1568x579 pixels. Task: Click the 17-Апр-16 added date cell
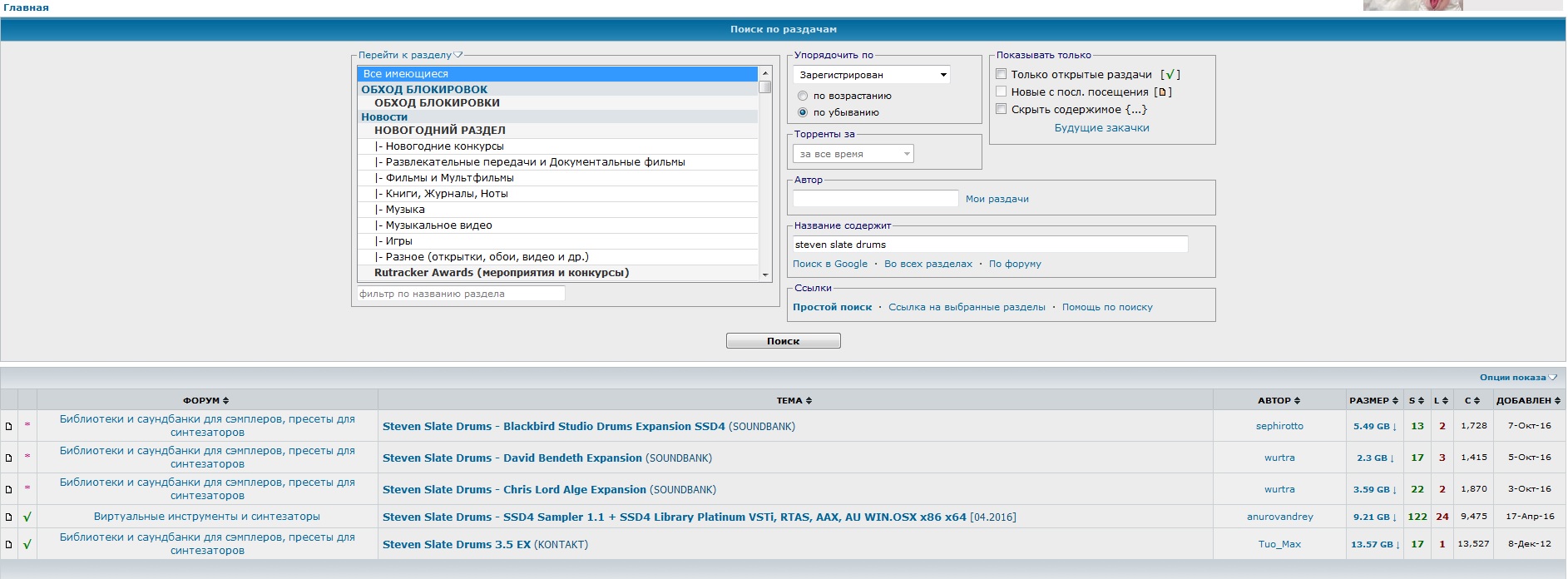pyautogui.click(x=1529, y=517)
